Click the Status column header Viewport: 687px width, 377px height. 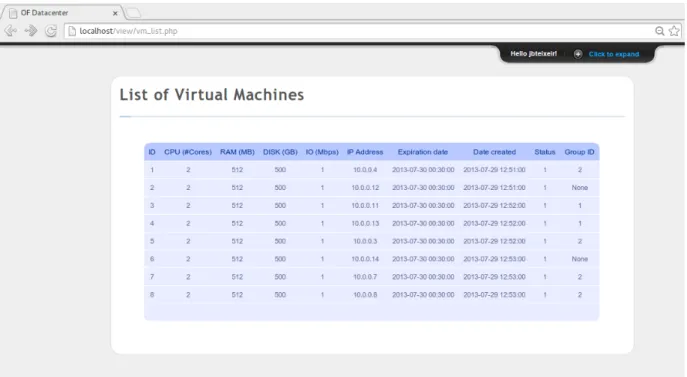(x=545, y=152)
